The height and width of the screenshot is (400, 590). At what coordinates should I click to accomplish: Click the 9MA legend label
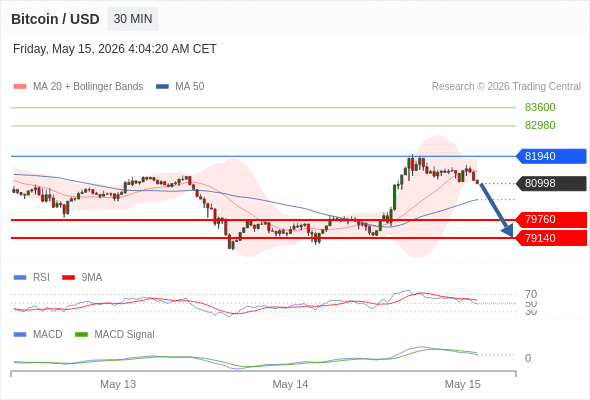(92, 278)
